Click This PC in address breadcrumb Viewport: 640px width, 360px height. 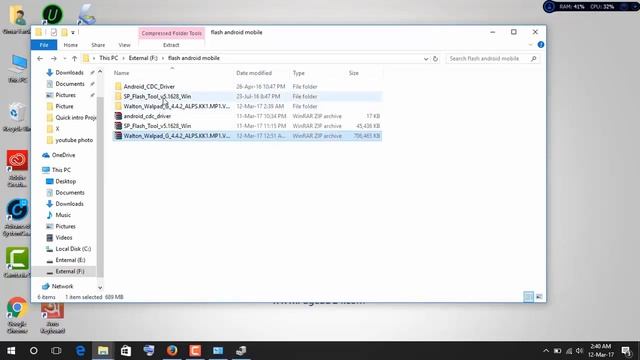109,58
